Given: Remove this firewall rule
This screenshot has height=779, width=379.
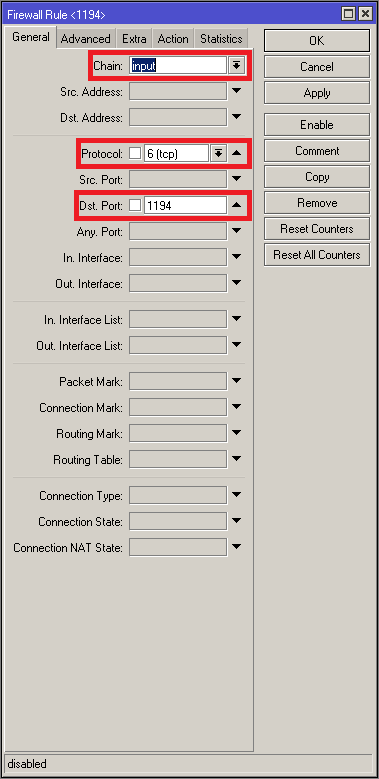Looking at the screenshot, I should pyautogui.click(x=317, y=203).
